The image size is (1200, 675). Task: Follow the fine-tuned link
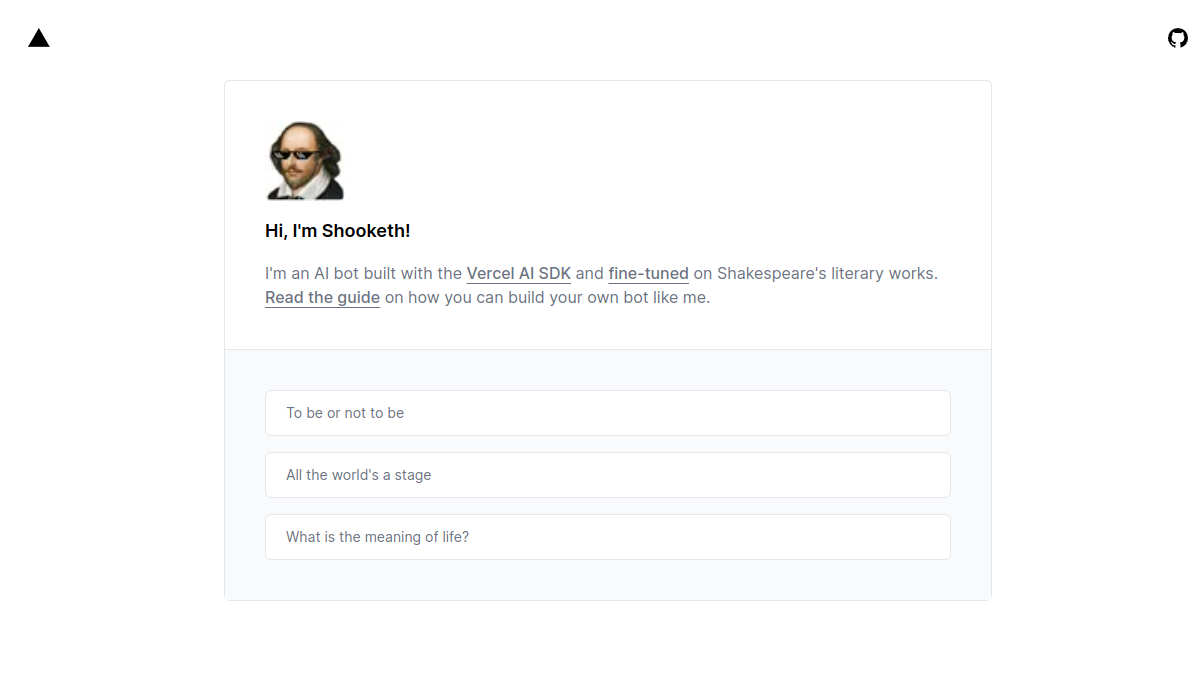point(648,273)
